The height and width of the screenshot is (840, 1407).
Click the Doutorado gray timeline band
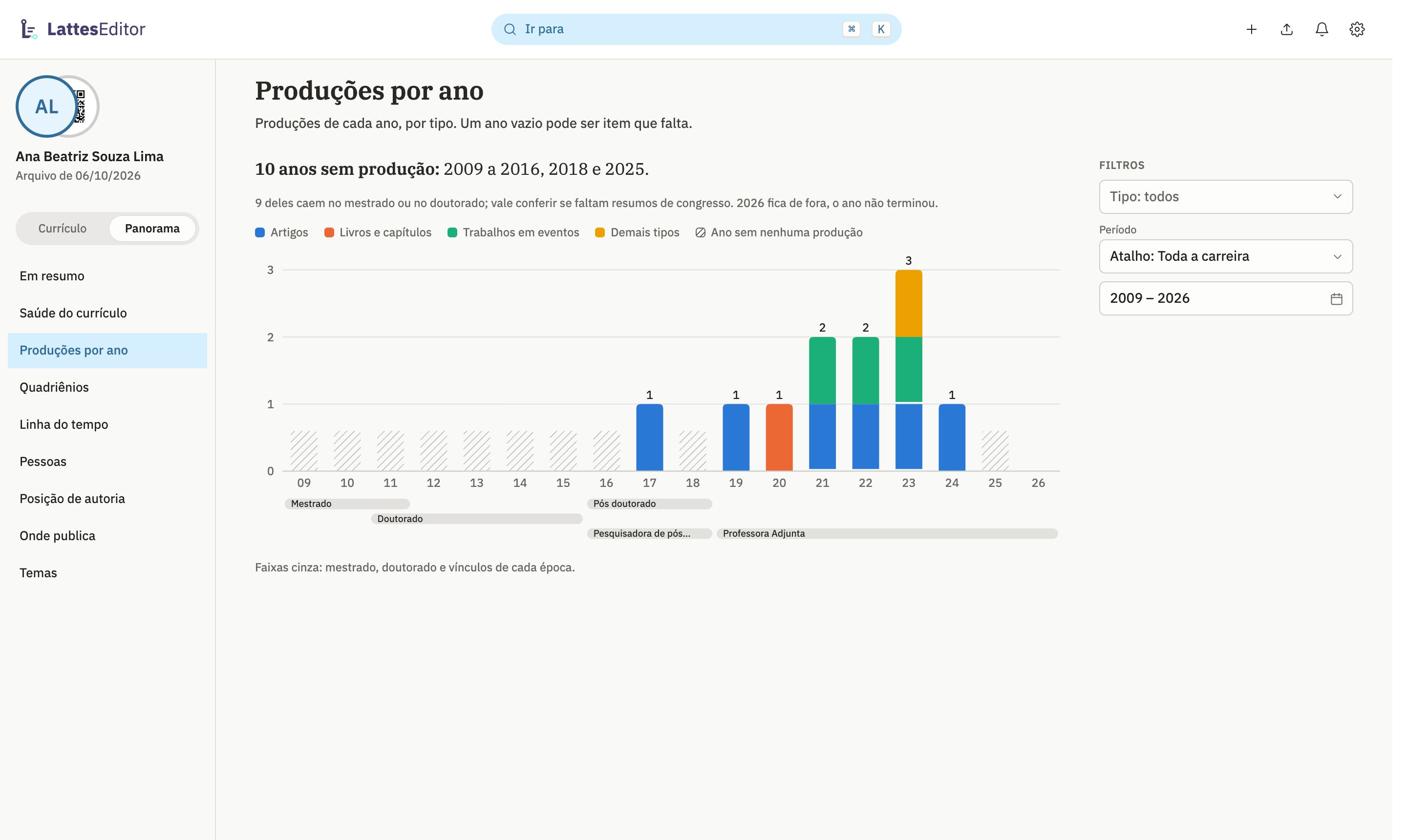[477, 519]
